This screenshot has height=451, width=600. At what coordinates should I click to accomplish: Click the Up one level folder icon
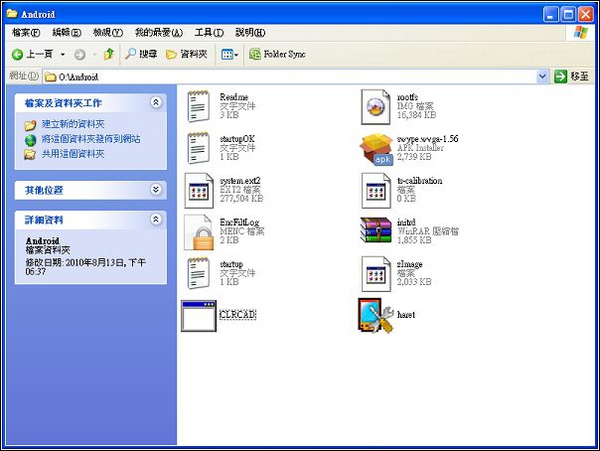(x=108, y=54)
